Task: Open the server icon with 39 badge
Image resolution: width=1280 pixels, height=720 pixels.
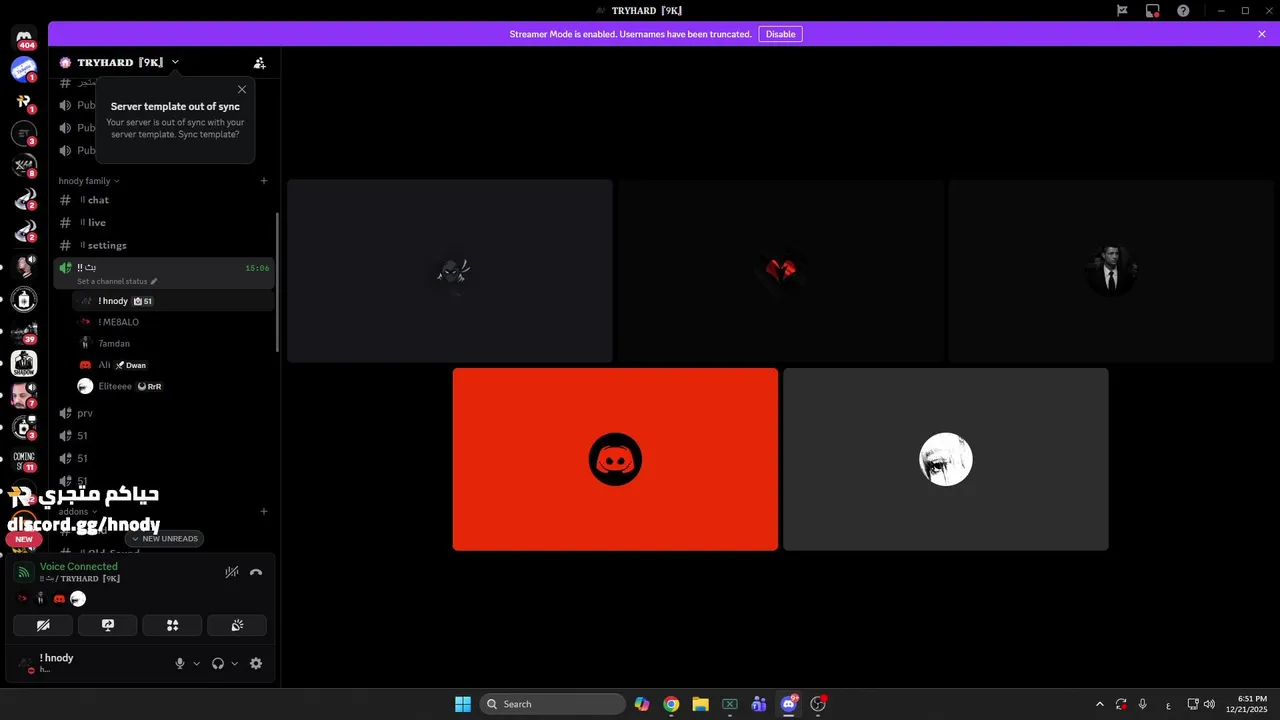Action: point(25,332)
